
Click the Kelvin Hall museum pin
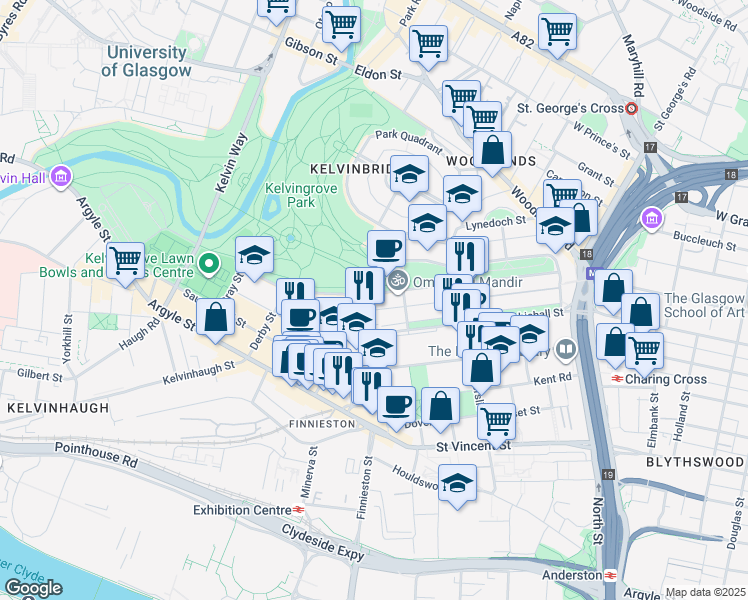61,177
